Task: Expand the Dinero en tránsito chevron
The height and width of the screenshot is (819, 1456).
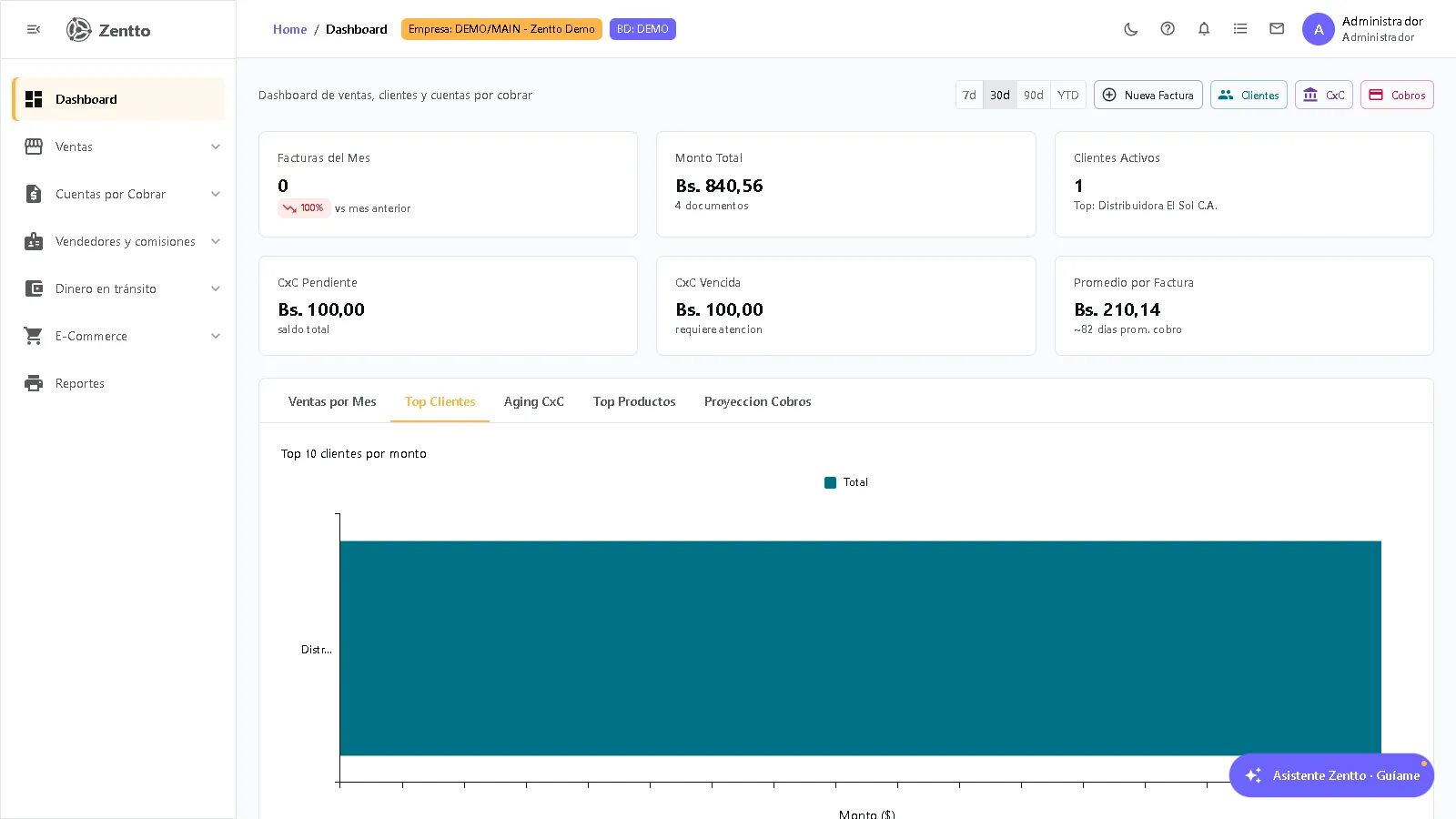Action: pos(216,288)
